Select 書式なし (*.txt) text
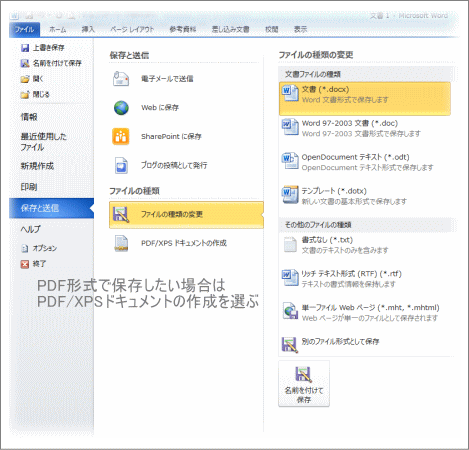Image resolution: width=469 pixels, height=450 pixels. pos(327,240)
